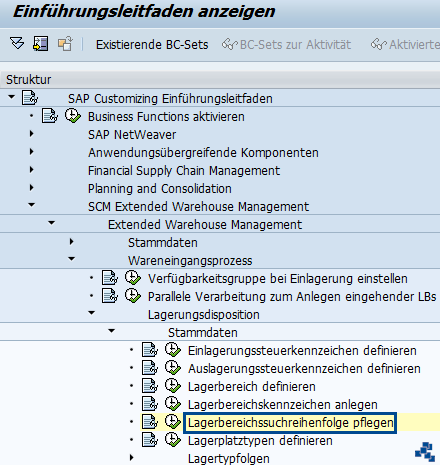Open documentation icon for SAP Customizing Einführungsleitfaden
Screen dimensions: 440x465
(30, 98)
